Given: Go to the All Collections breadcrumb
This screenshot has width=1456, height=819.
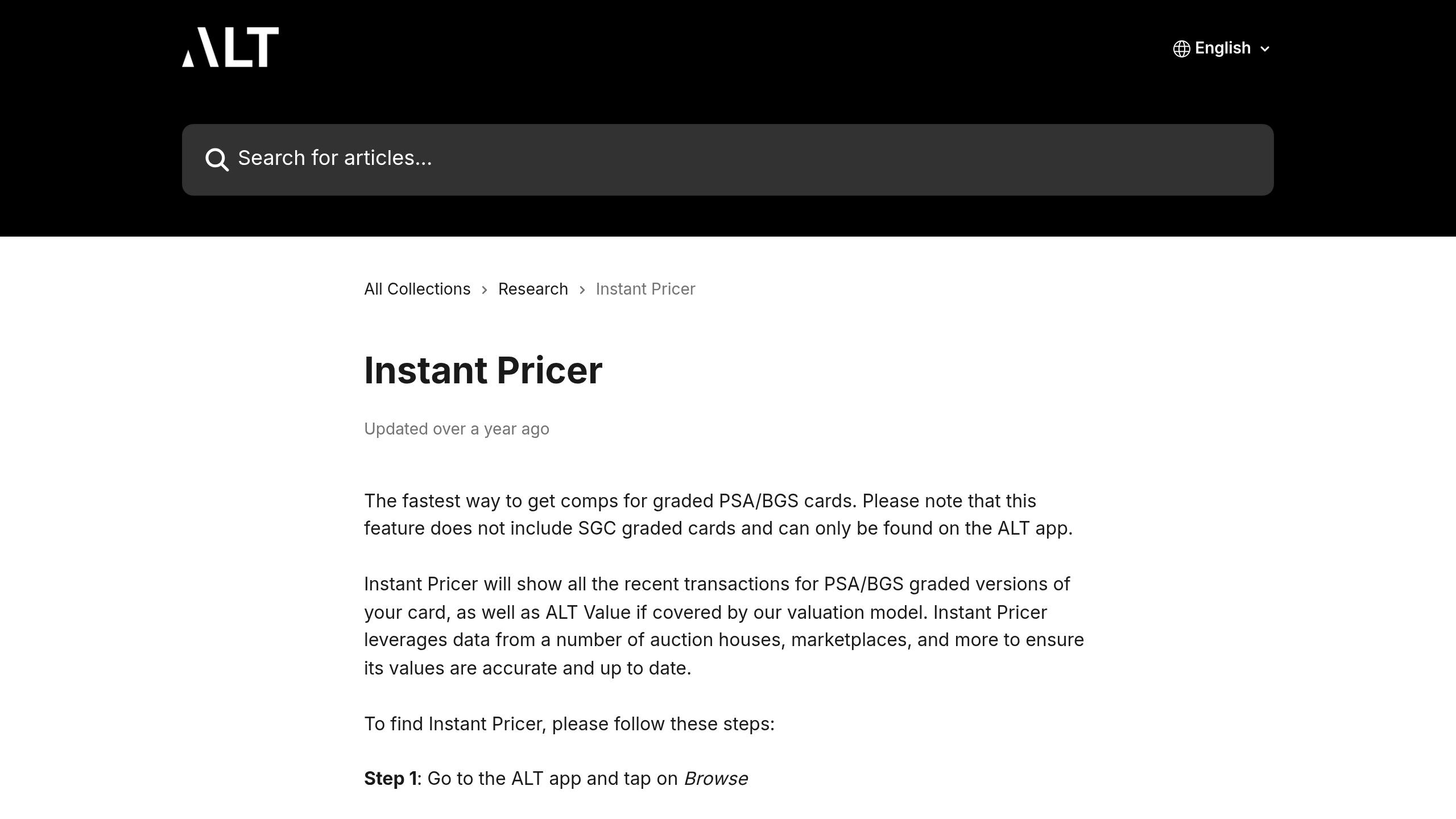Looking at the screenshot, I should point(417,289).
